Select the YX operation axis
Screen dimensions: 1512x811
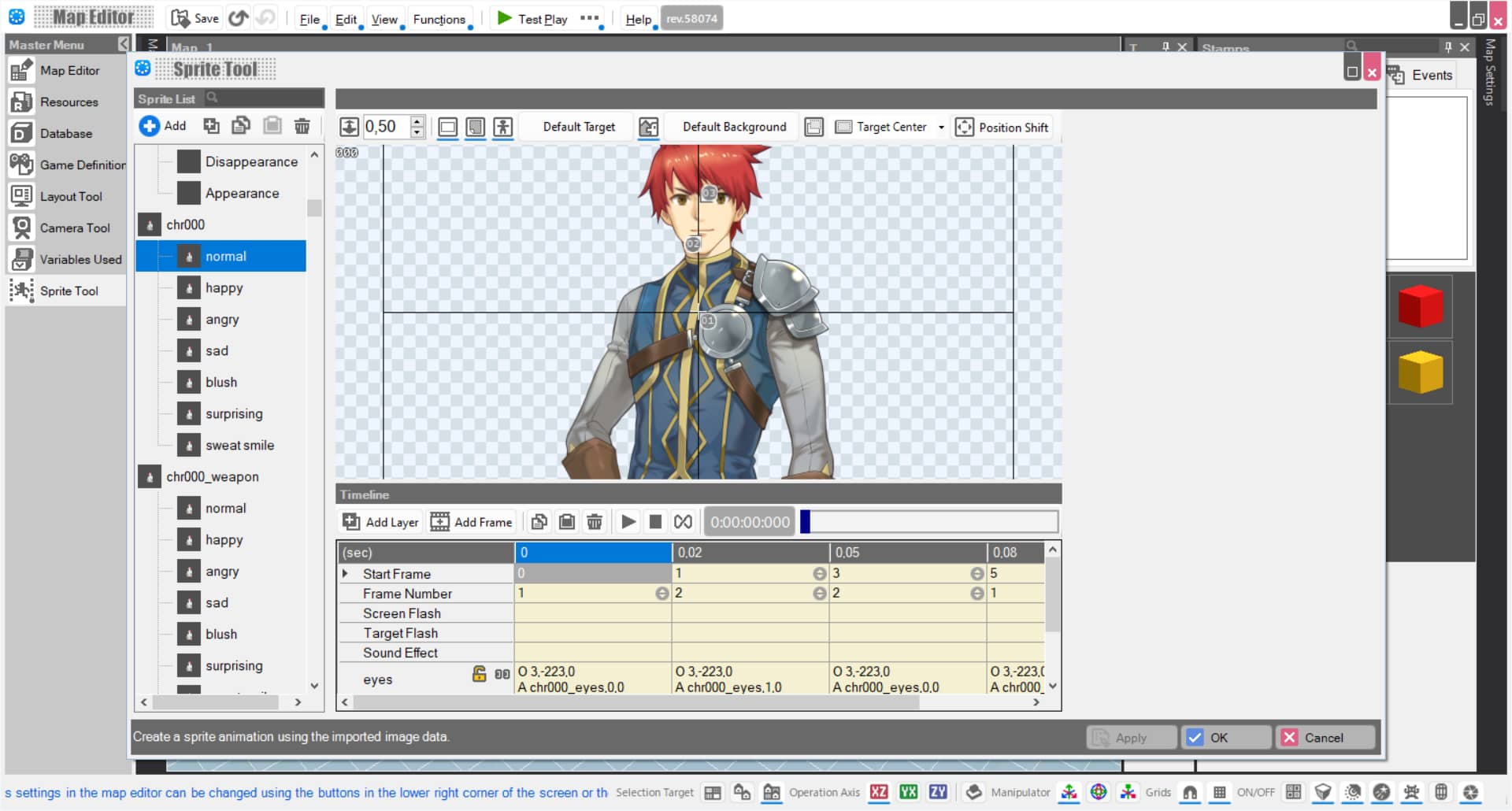[909, 792]
